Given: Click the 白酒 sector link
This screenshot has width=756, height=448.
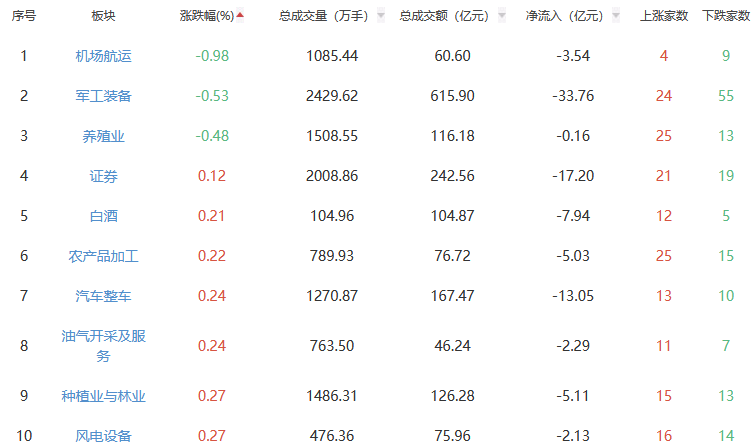Looking at the screenshot, I should tap(103, 216).
